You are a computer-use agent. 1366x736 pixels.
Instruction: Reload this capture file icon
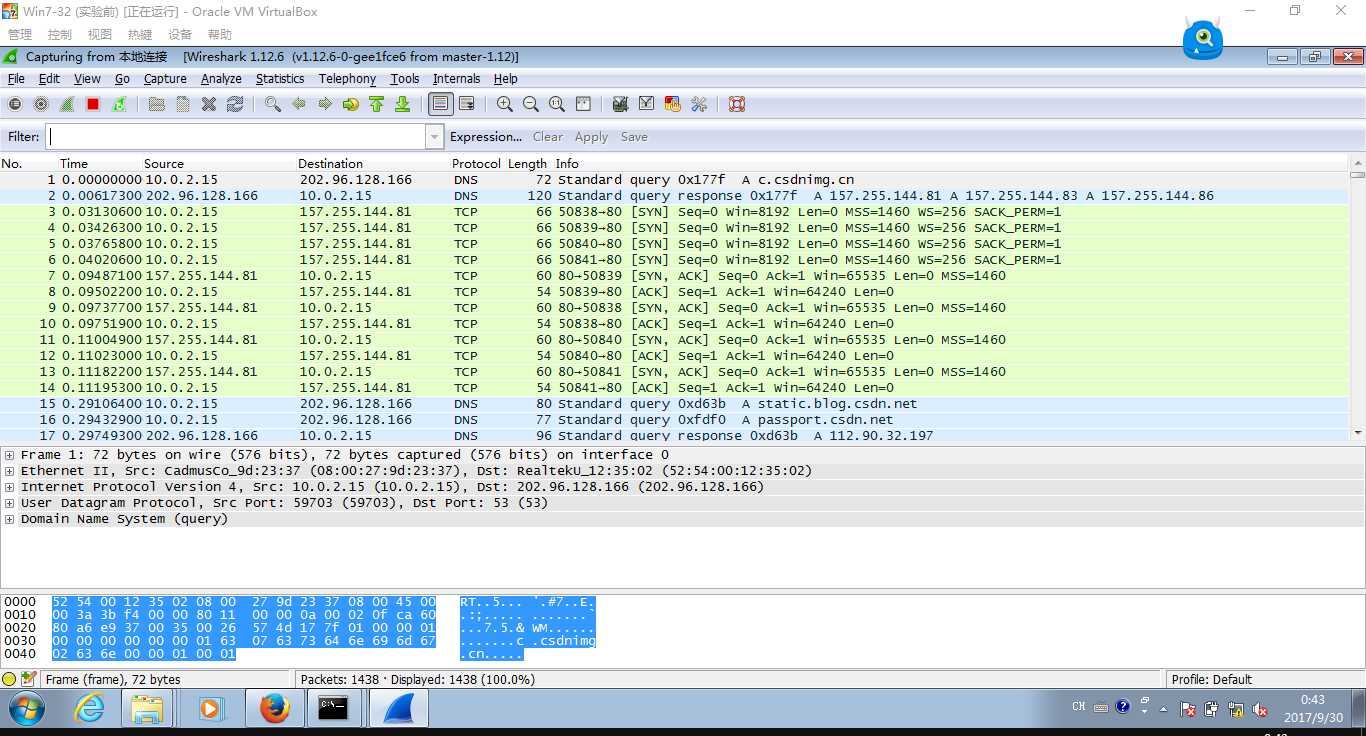(235, 104)
